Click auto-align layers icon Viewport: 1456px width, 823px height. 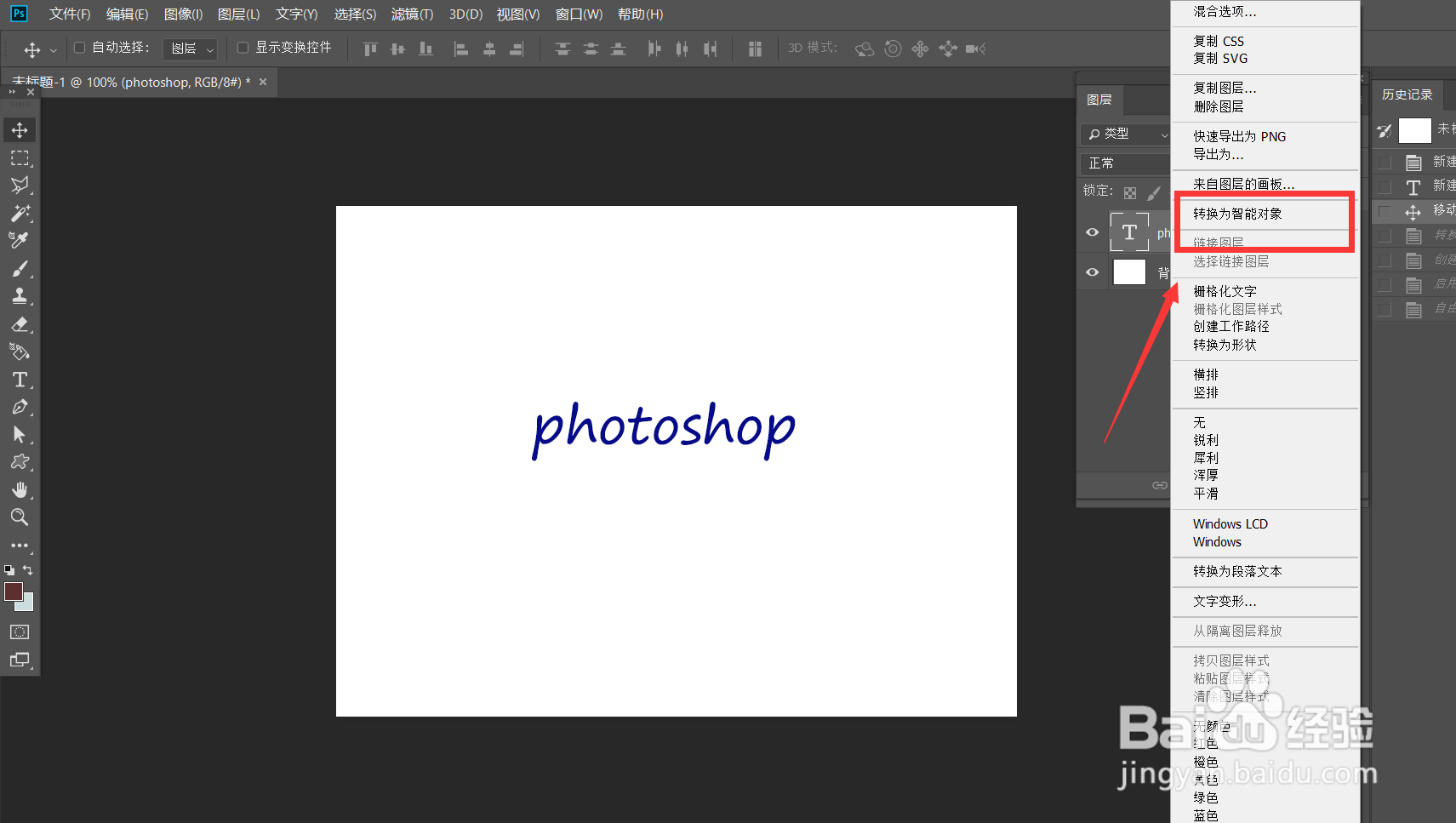(755, 49)
